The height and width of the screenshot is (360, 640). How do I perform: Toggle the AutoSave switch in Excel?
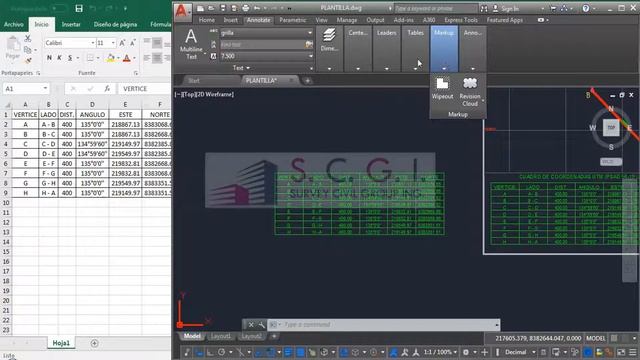click(x=59, y=8)
